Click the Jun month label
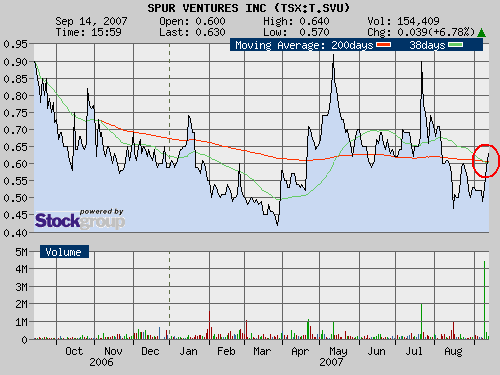This screenshot has width=500, height=375. point(376,351)
